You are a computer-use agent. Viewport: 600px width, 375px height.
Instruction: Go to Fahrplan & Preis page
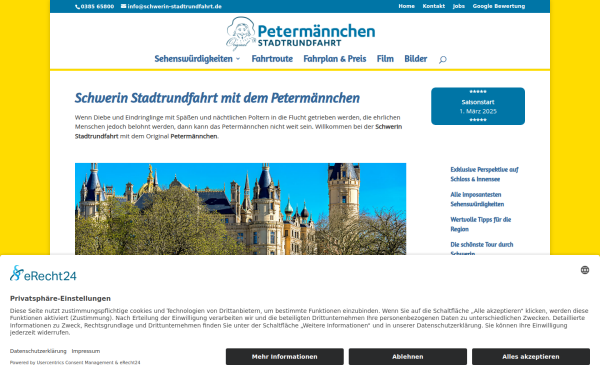335,59
